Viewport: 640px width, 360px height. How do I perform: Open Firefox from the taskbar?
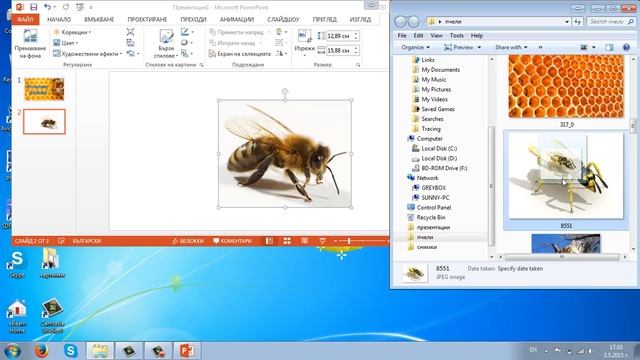(41, 351)
